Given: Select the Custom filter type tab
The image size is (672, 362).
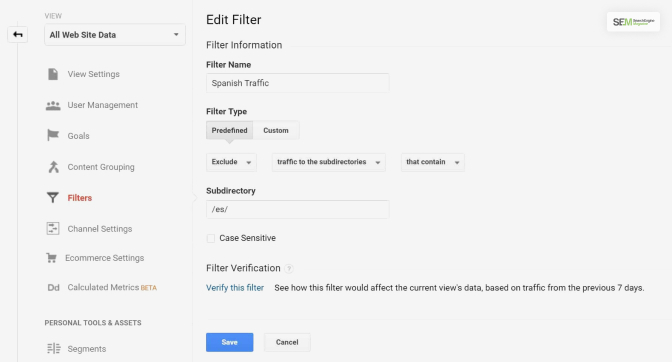Looking at the screenshot, I should [x=276, y=130].
